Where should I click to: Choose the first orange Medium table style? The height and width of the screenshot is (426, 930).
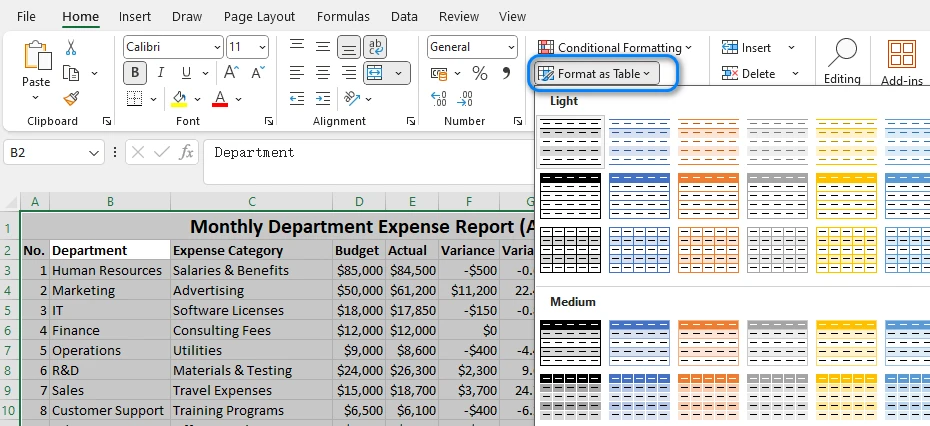coord(708,342)
